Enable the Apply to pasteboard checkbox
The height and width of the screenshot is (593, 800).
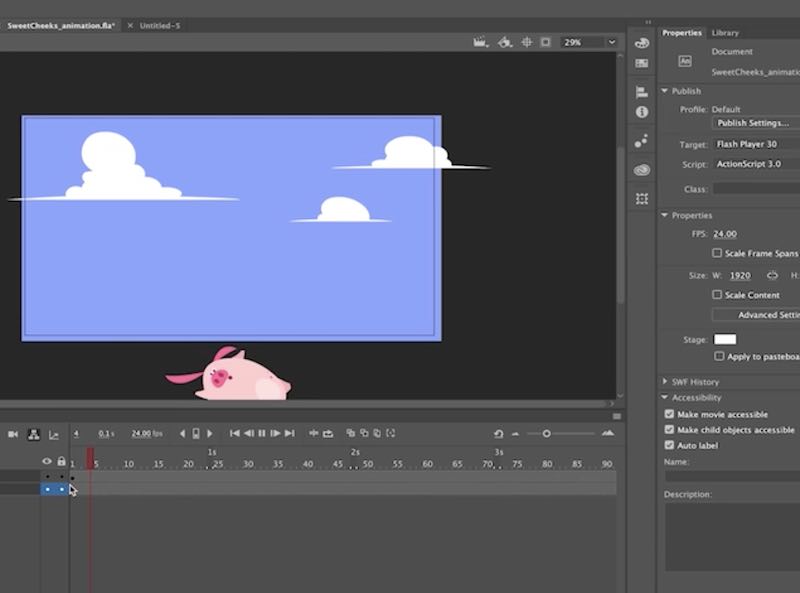[719, 356]
